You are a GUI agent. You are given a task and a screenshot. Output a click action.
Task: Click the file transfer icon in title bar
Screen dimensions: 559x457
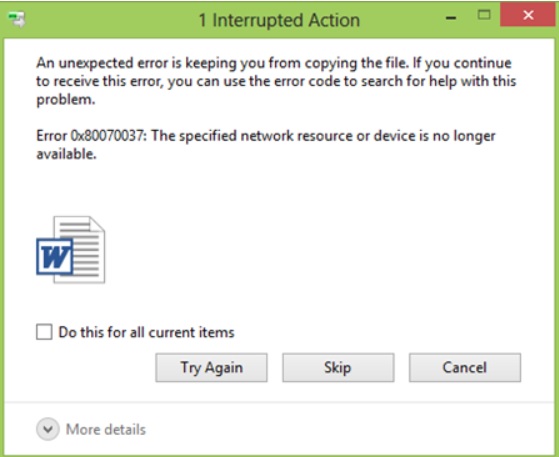pos(16,19)
